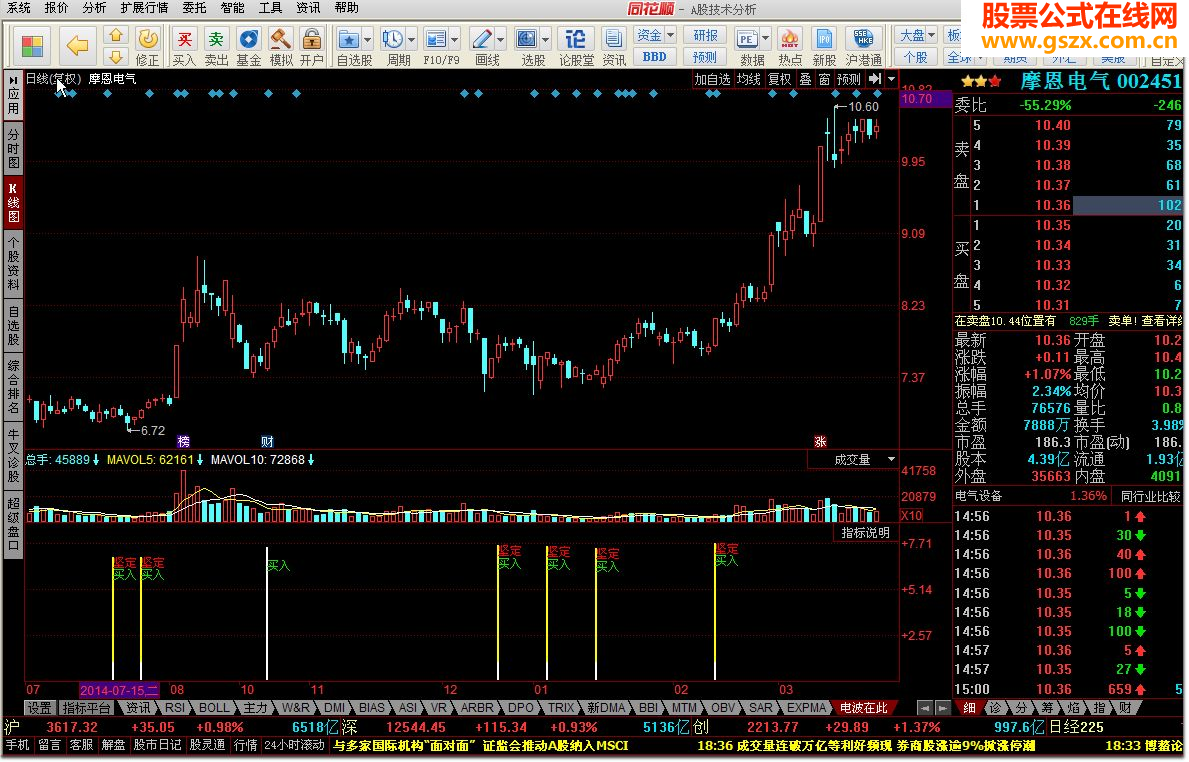The image size is (1189, 762).
Task: Toggle the 复权 price adjustment option
Action: [x=780, y=79]
